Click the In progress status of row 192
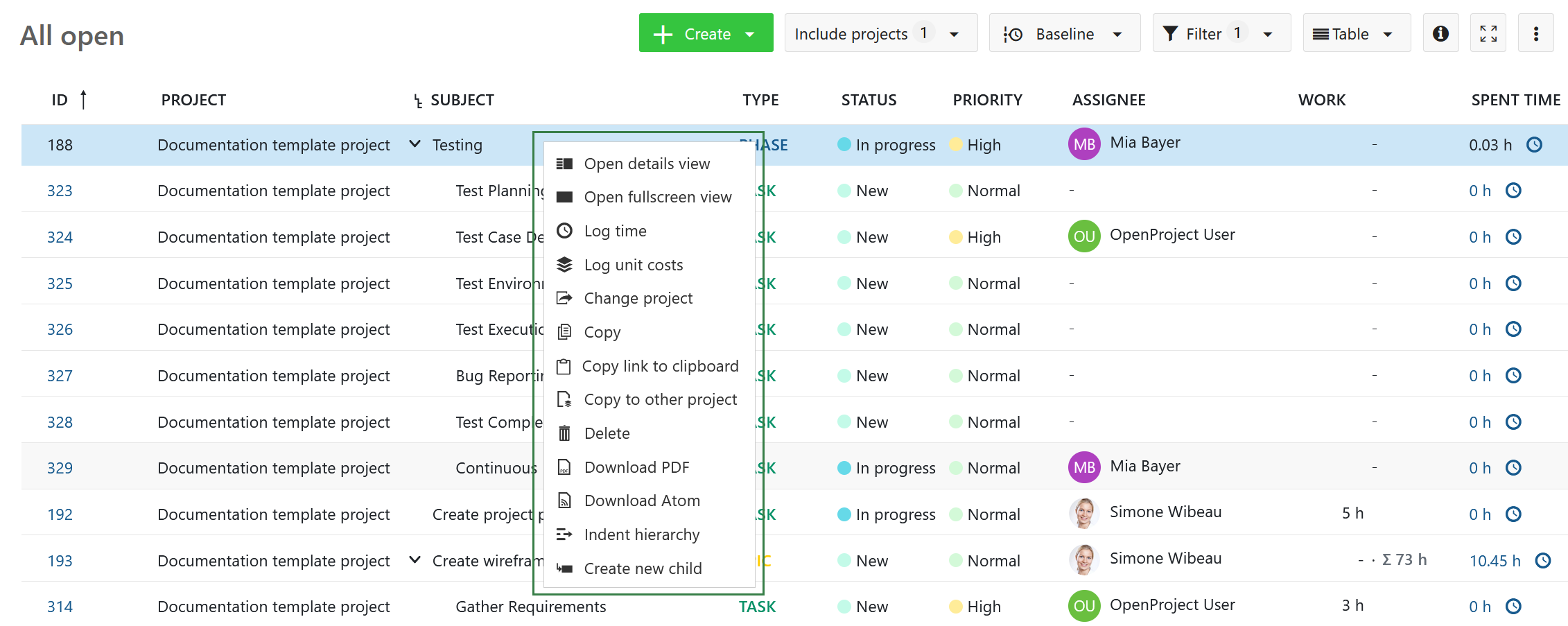The height and width of the screenshot is (626, 1568). coord(894,514)
